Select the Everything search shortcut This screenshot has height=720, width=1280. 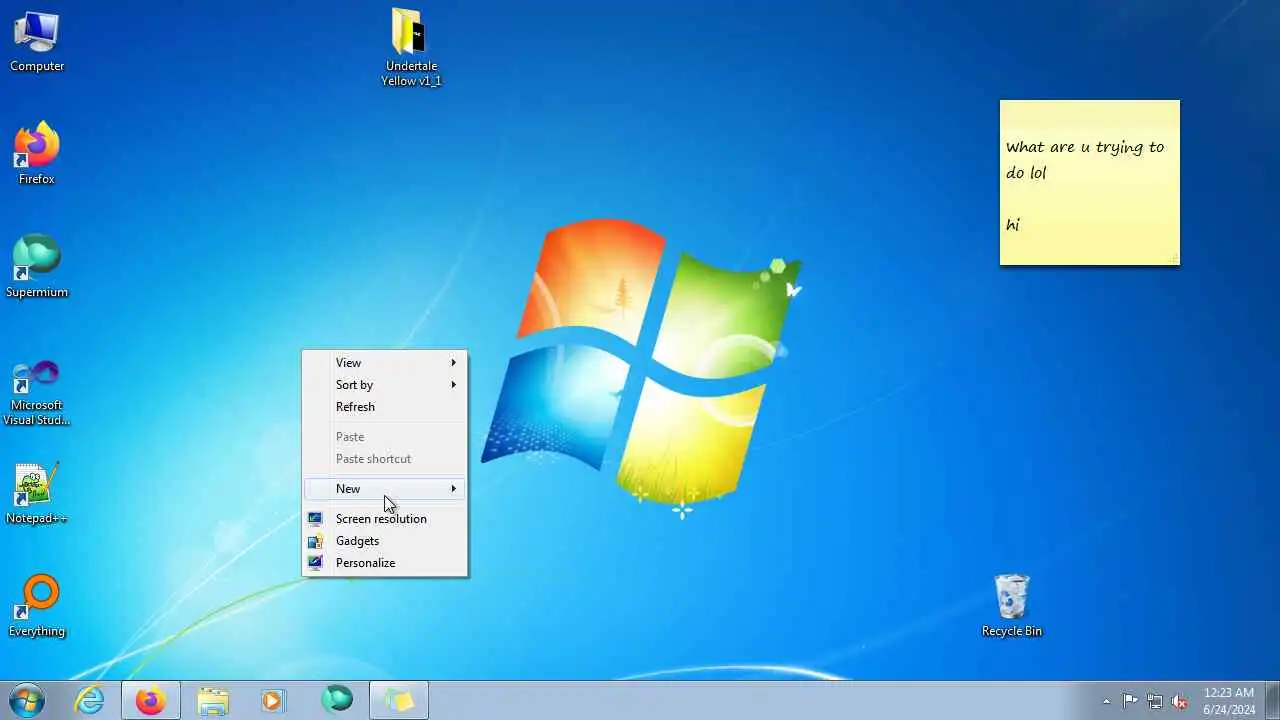pyautogui.click(x=37, y=606)
